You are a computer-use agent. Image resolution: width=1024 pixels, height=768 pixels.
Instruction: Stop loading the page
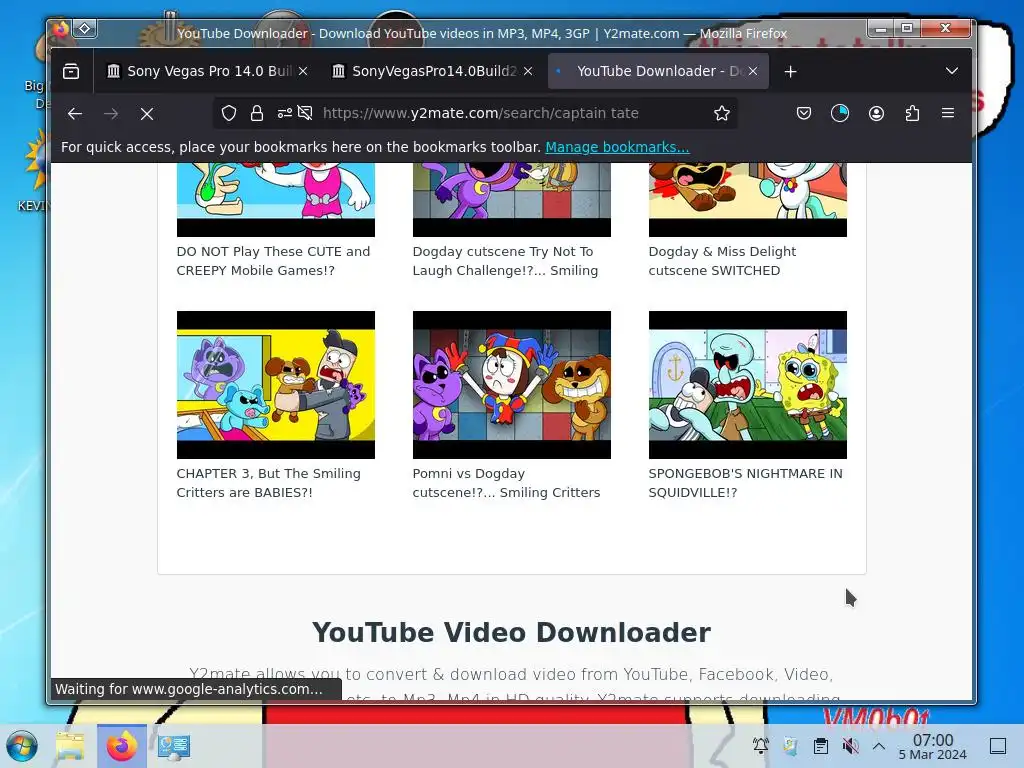(147, 114)
